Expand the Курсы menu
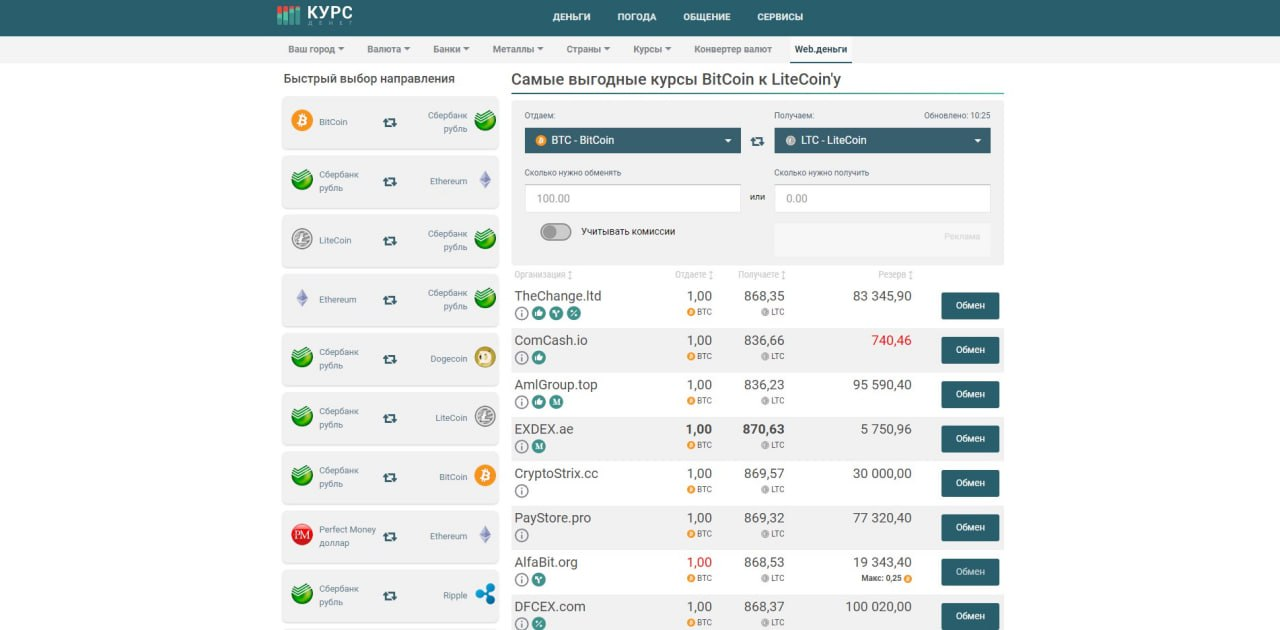Viewport: 1280px width, 630px height. coord(652,49)
